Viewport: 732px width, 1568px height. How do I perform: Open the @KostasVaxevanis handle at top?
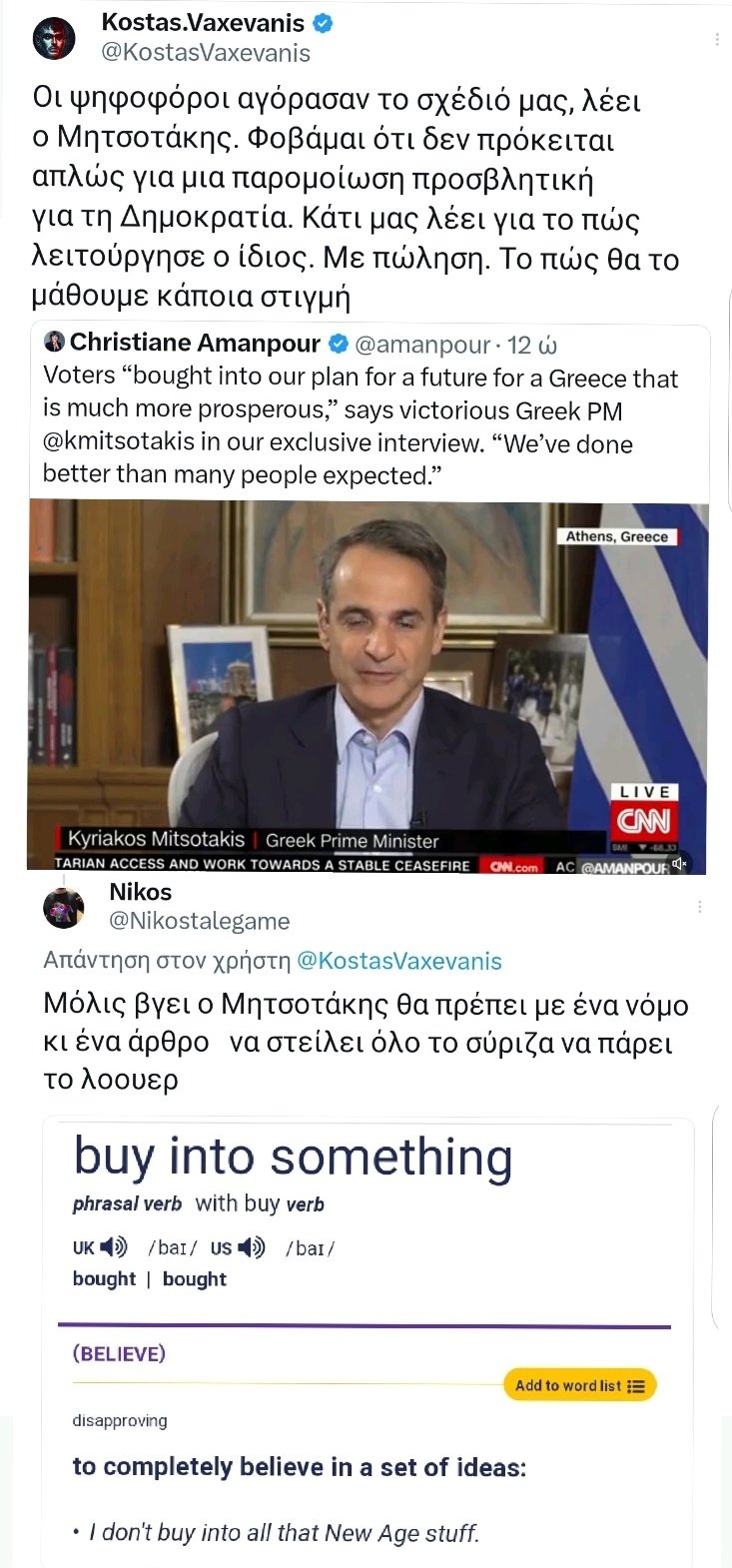point(206,53)
